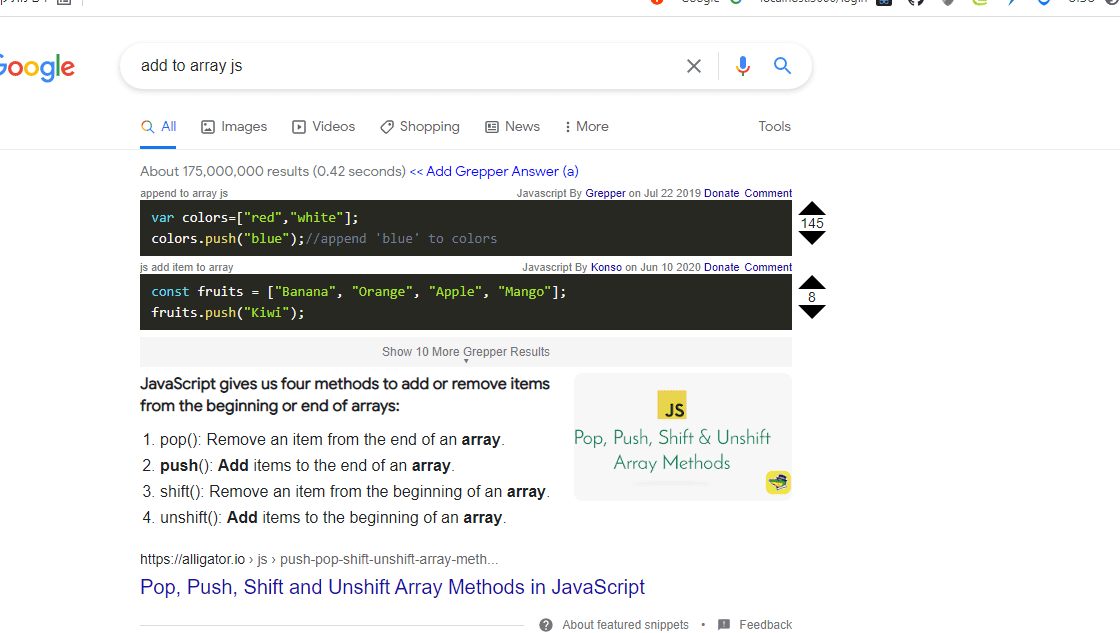Upvote the Konso answer scored 8
Viewport: 1120px width, 633px height.
pos(811,282)
